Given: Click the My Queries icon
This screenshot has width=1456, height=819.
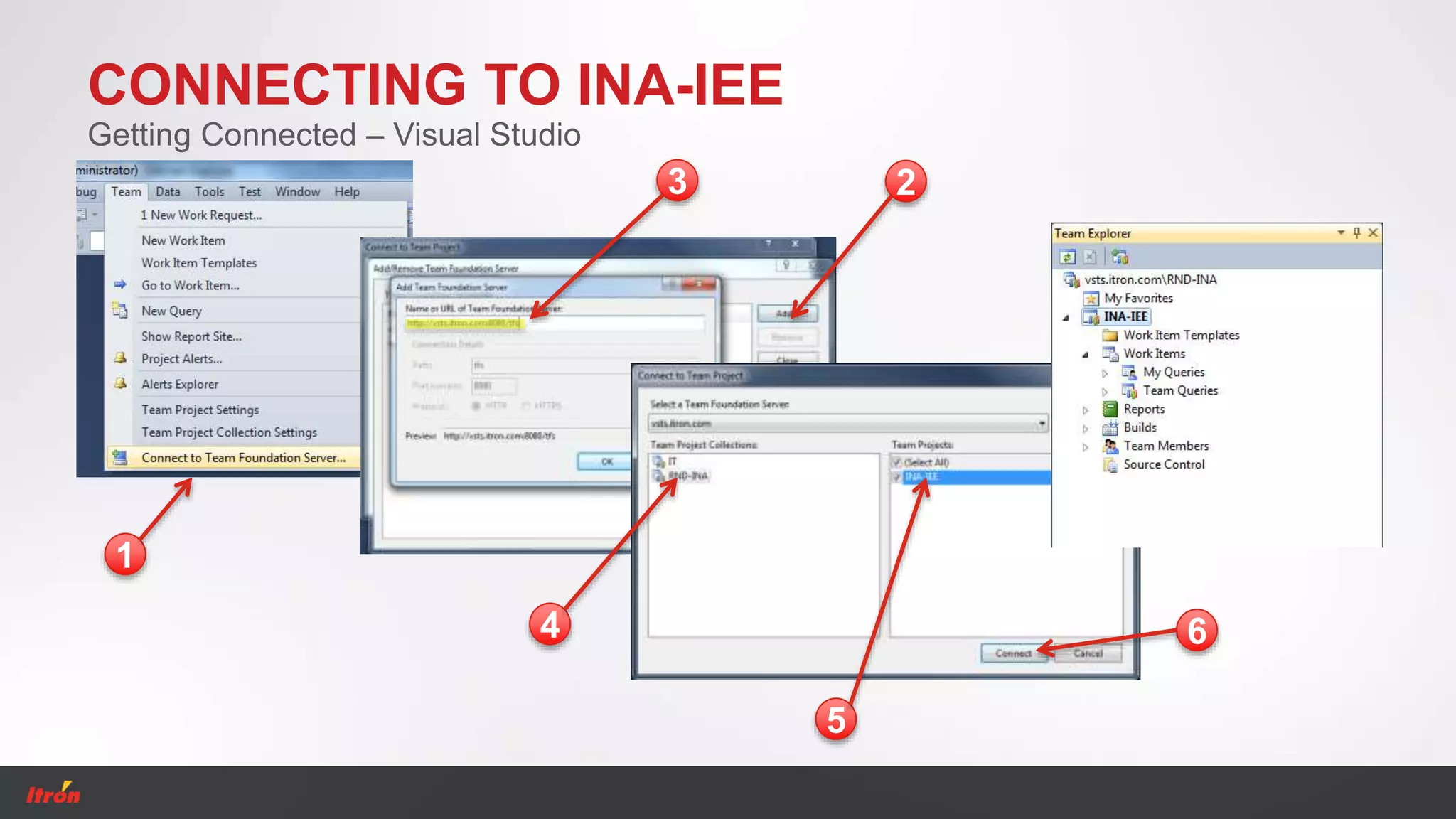Looking at the screenshot, I should (1129, 372).
